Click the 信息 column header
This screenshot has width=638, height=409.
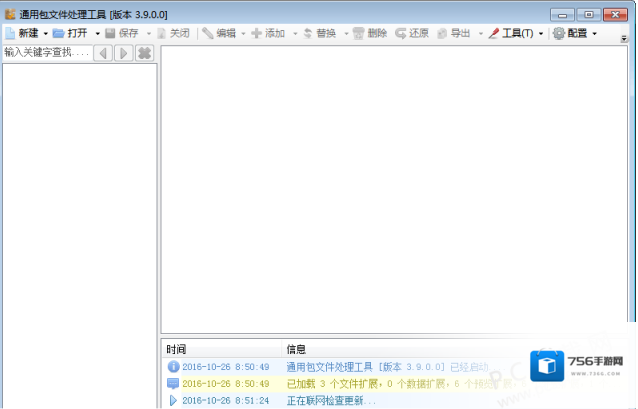tap(296, 349)
